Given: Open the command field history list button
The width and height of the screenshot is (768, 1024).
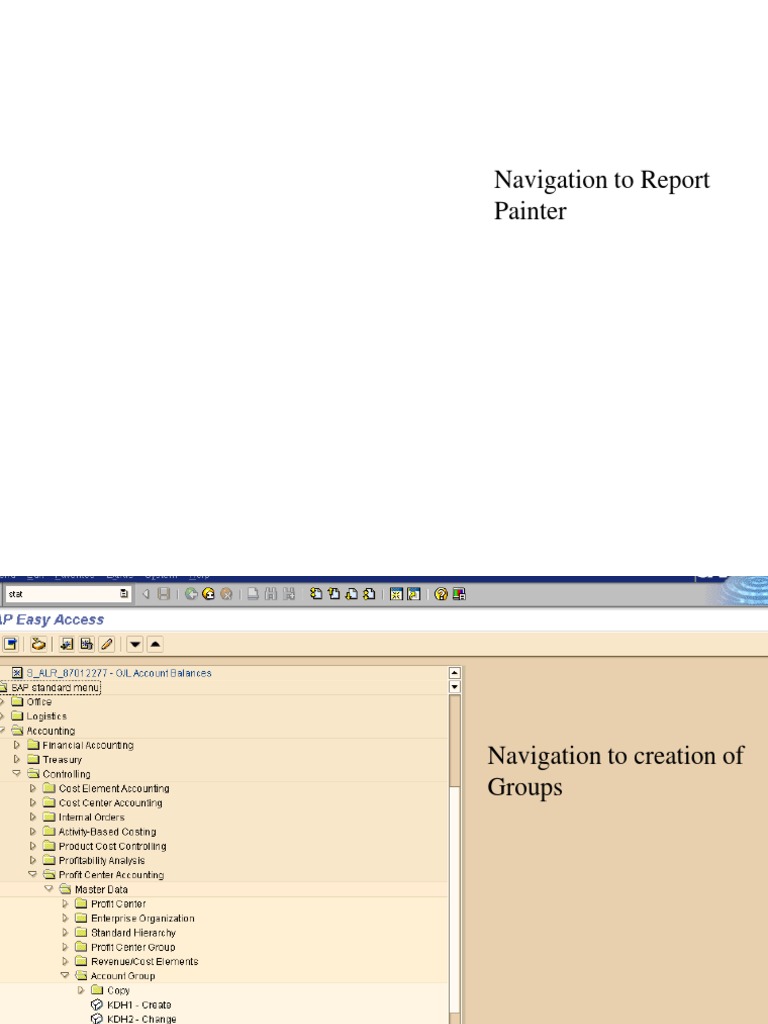Looking at the screenshot, I should pyautogui.click(x=123, y=594).
